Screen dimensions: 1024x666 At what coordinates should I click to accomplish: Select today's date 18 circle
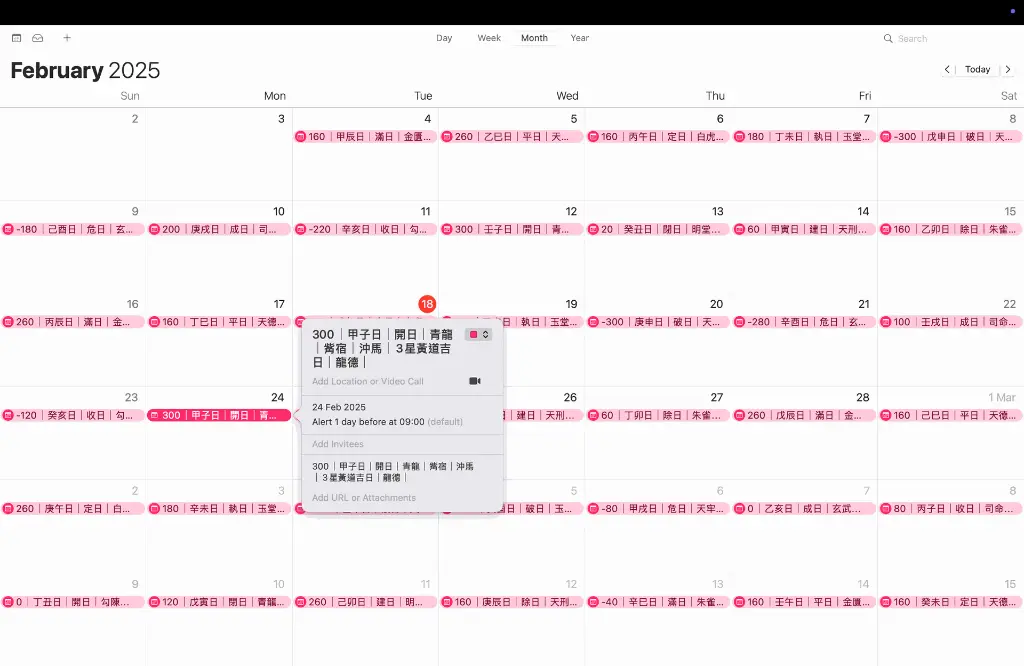[427, 304]
